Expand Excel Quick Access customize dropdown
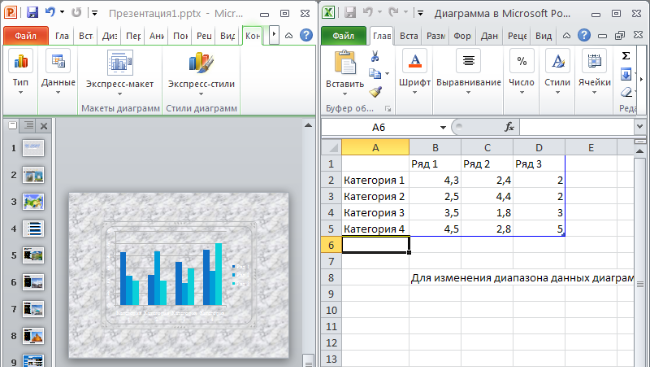Viewport: 650px width, 367px height. click(420, 13)
